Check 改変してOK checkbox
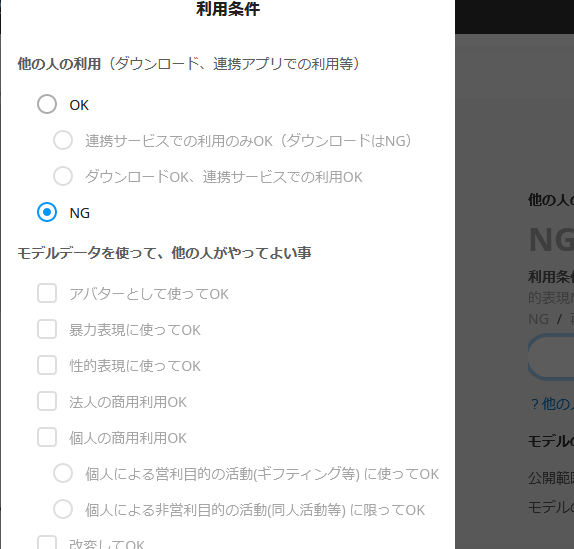574x549 pixels. (47, 543)
